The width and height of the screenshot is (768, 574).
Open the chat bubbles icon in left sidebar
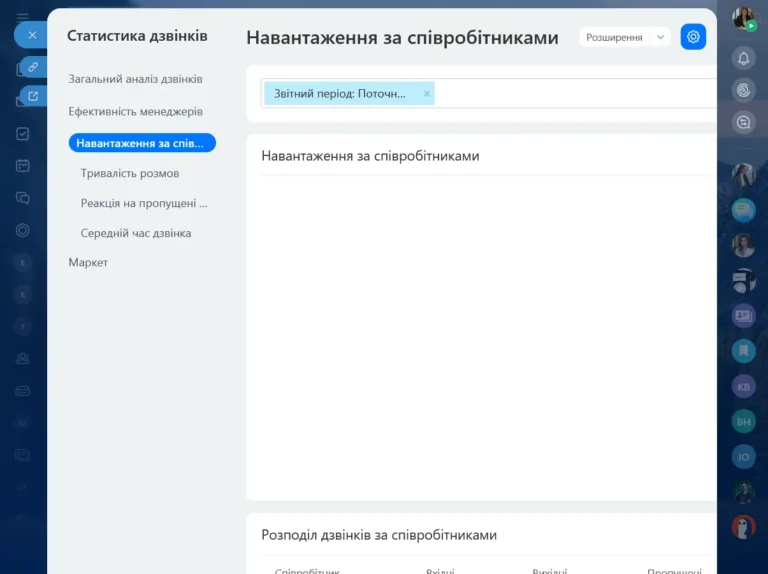click(x=23, y=198)
